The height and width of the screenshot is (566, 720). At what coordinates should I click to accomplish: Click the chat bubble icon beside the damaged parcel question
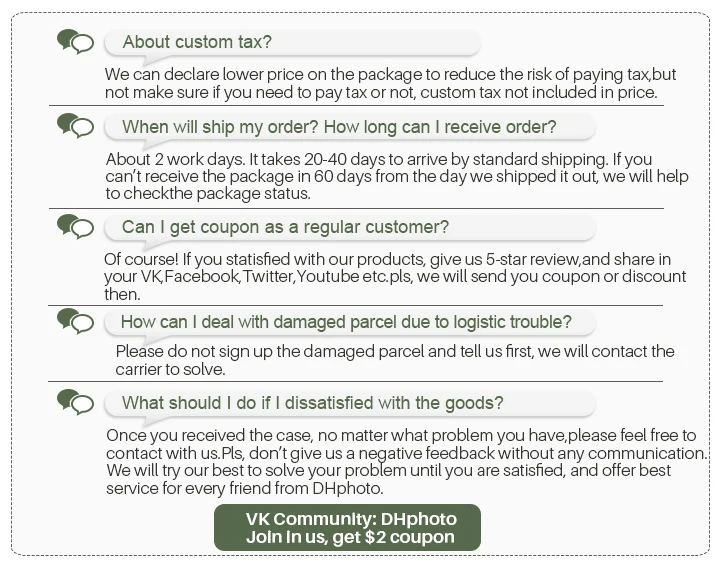point(75,321)
